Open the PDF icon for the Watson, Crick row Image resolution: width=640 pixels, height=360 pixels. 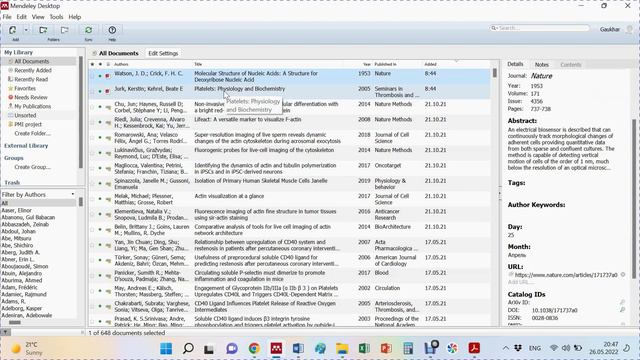tap(108, 76)
